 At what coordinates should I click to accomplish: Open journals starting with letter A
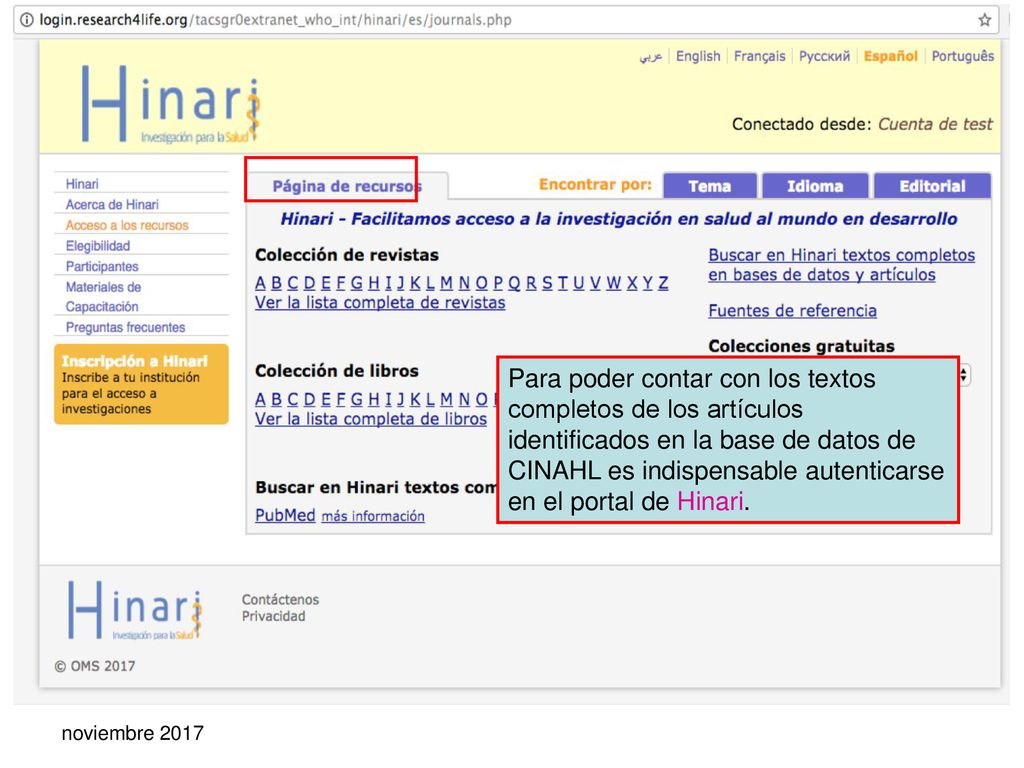tap(261, 283)
